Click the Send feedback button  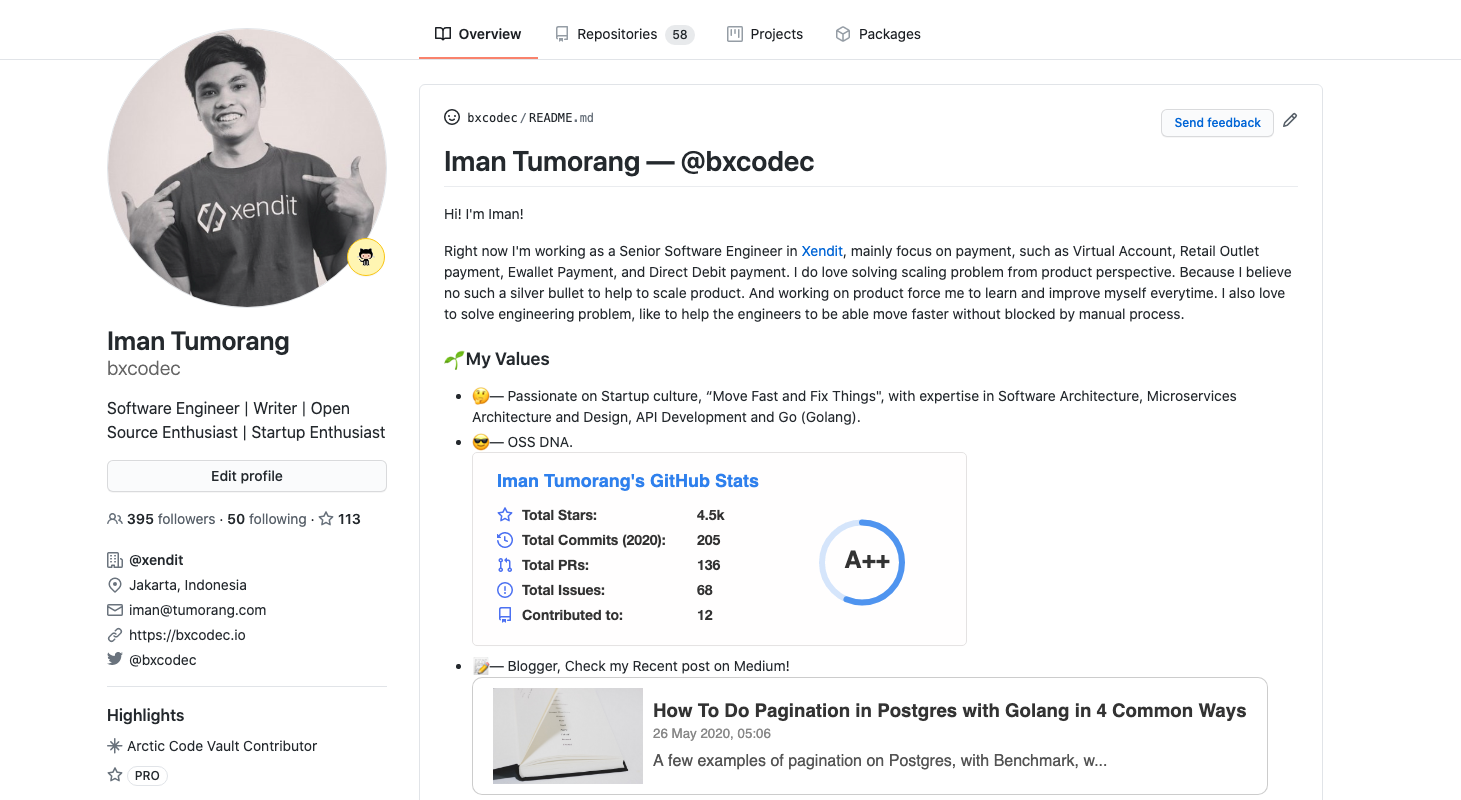tap(1217, 122)
